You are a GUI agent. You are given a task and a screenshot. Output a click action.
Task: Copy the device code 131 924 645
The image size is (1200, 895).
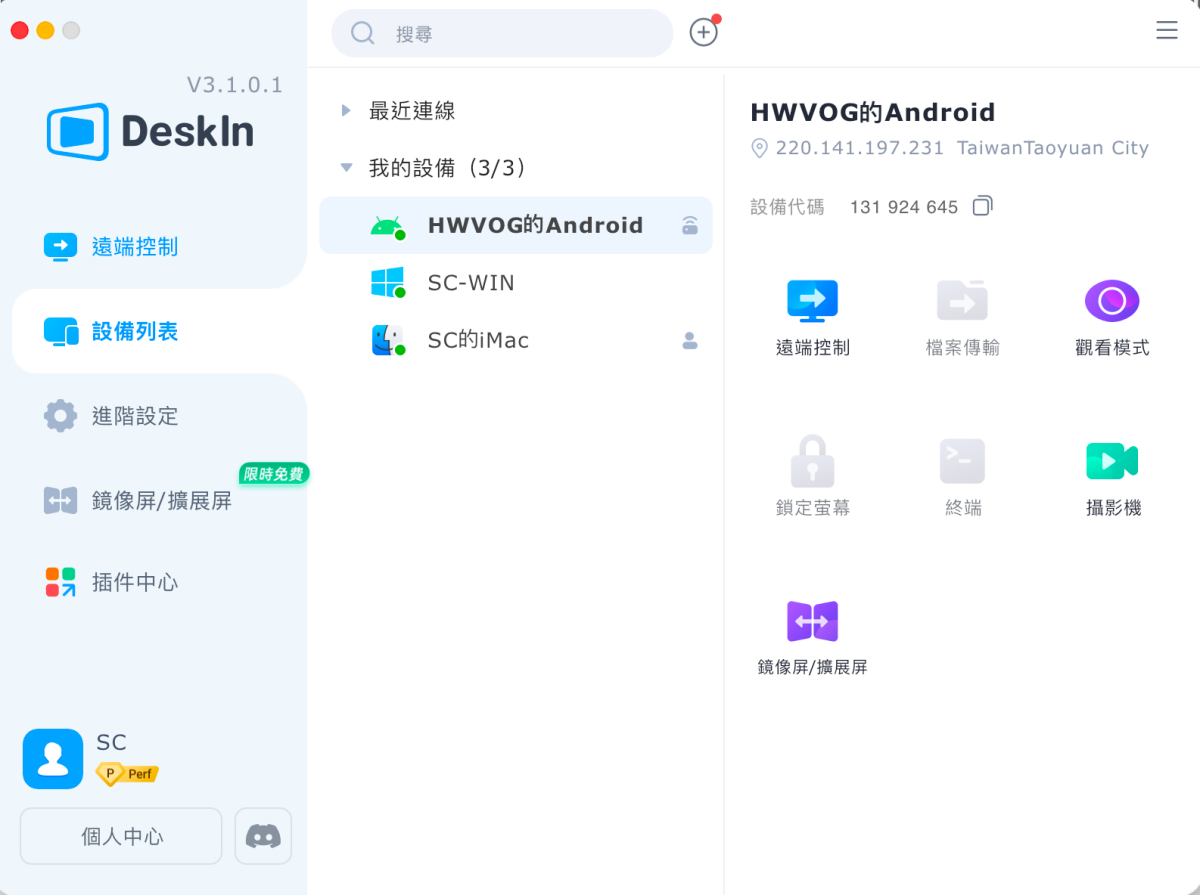pyautogui.click(x=982, y=206)
